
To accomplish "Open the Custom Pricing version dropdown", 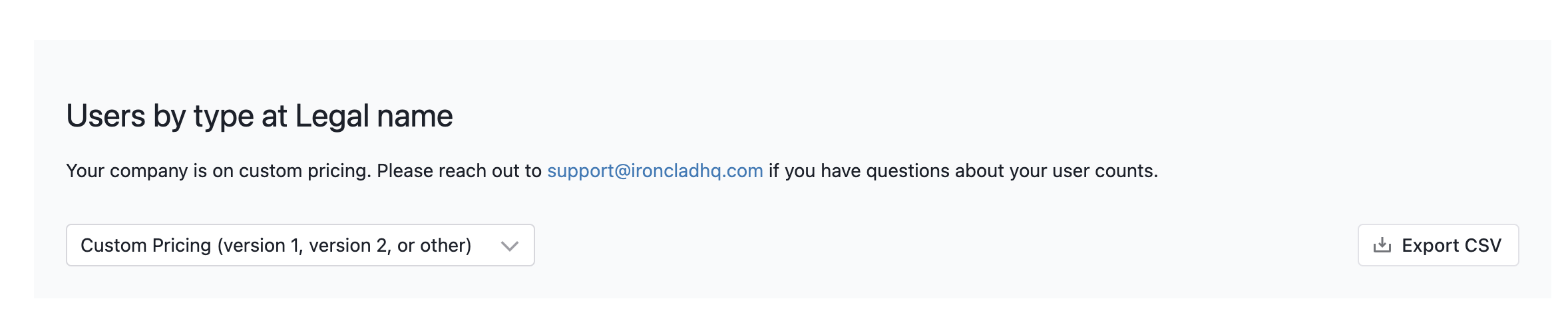I will 300,245.
